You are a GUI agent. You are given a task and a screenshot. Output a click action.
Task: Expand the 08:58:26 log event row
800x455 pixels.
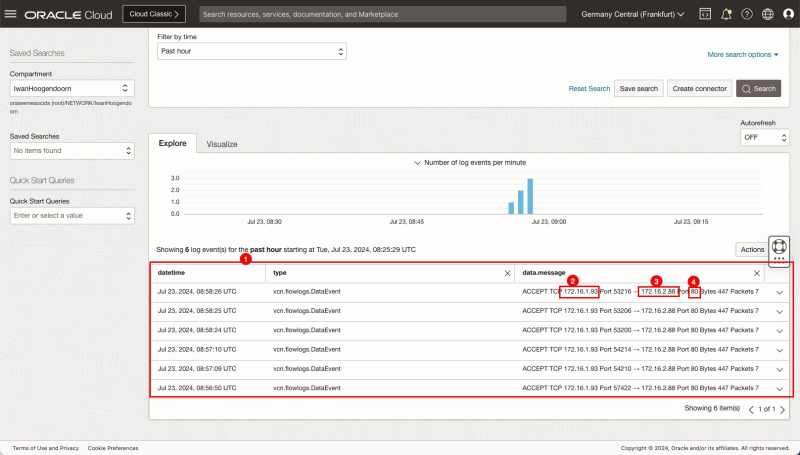pos(780,292)
